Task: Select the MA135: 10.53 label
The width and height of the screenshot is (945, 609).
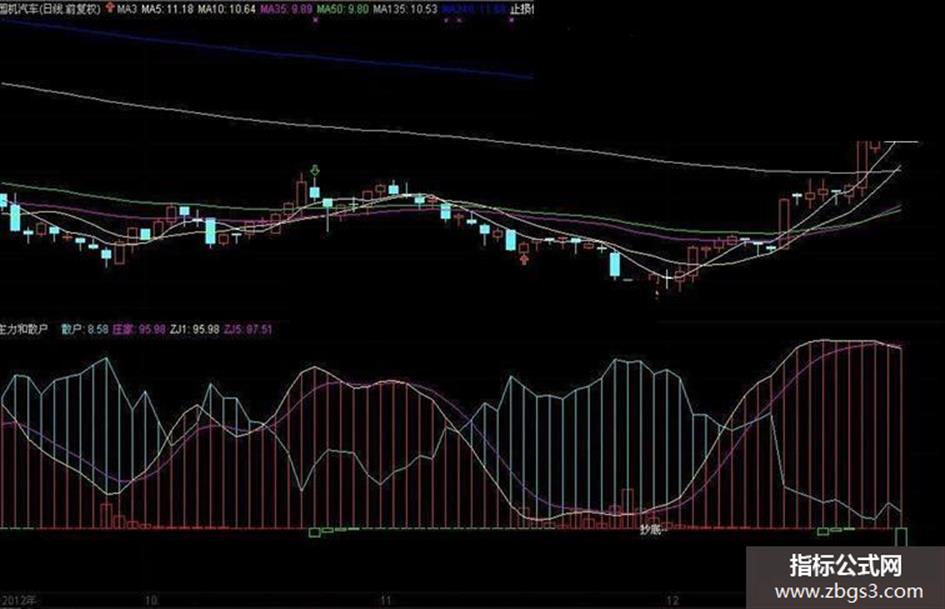Action: tap(405, 9)
